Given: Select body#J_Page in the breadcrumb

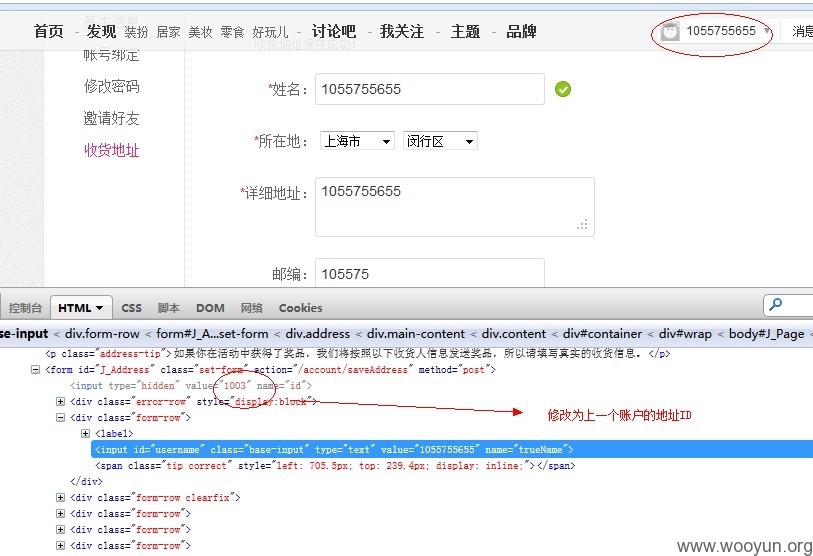Looking at the screenshot, I should pos(767,334).
